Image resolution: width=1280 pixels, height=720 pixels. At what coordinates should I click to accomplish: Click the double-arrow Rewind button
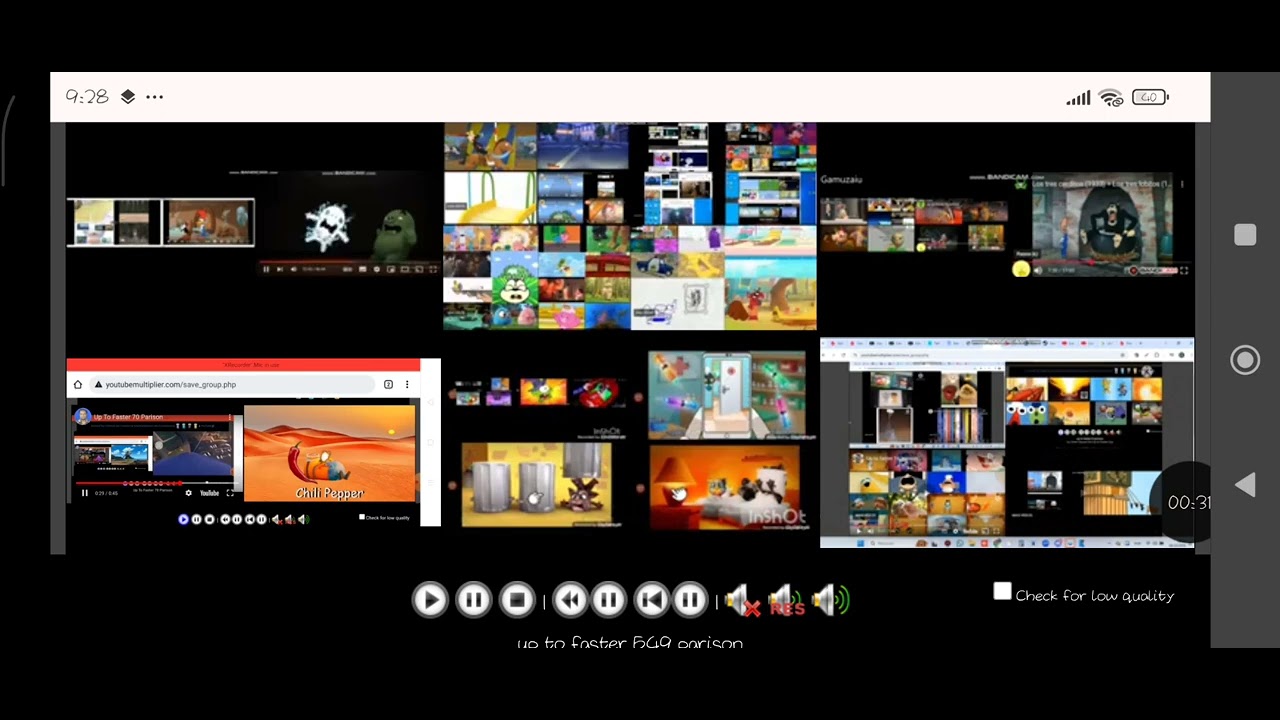click(570, 600)
